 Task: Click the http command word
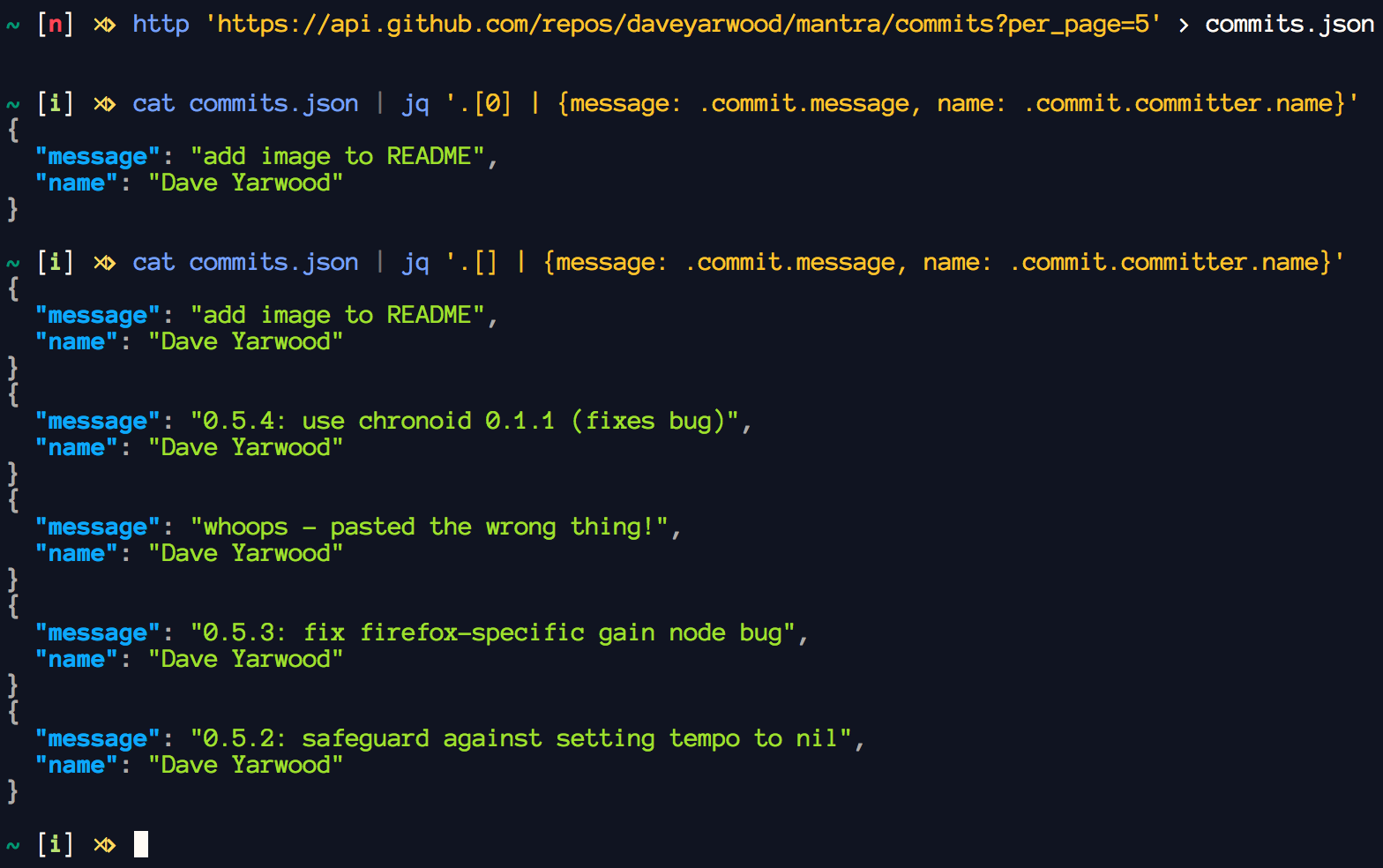tap(161, 24)
